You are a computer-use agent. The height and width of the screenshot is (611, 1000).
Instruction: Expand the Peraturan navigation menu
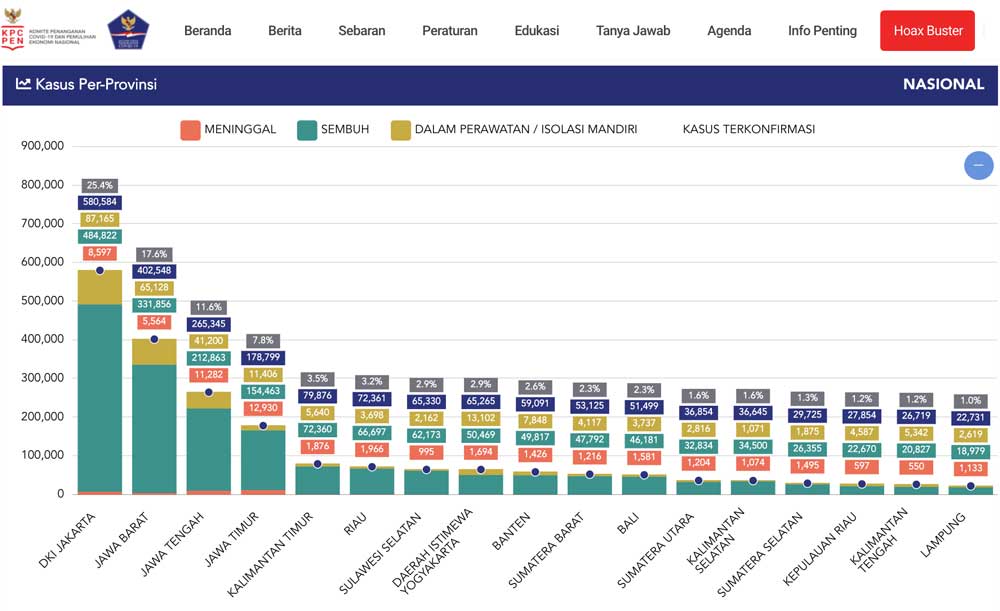pos(450,31)
